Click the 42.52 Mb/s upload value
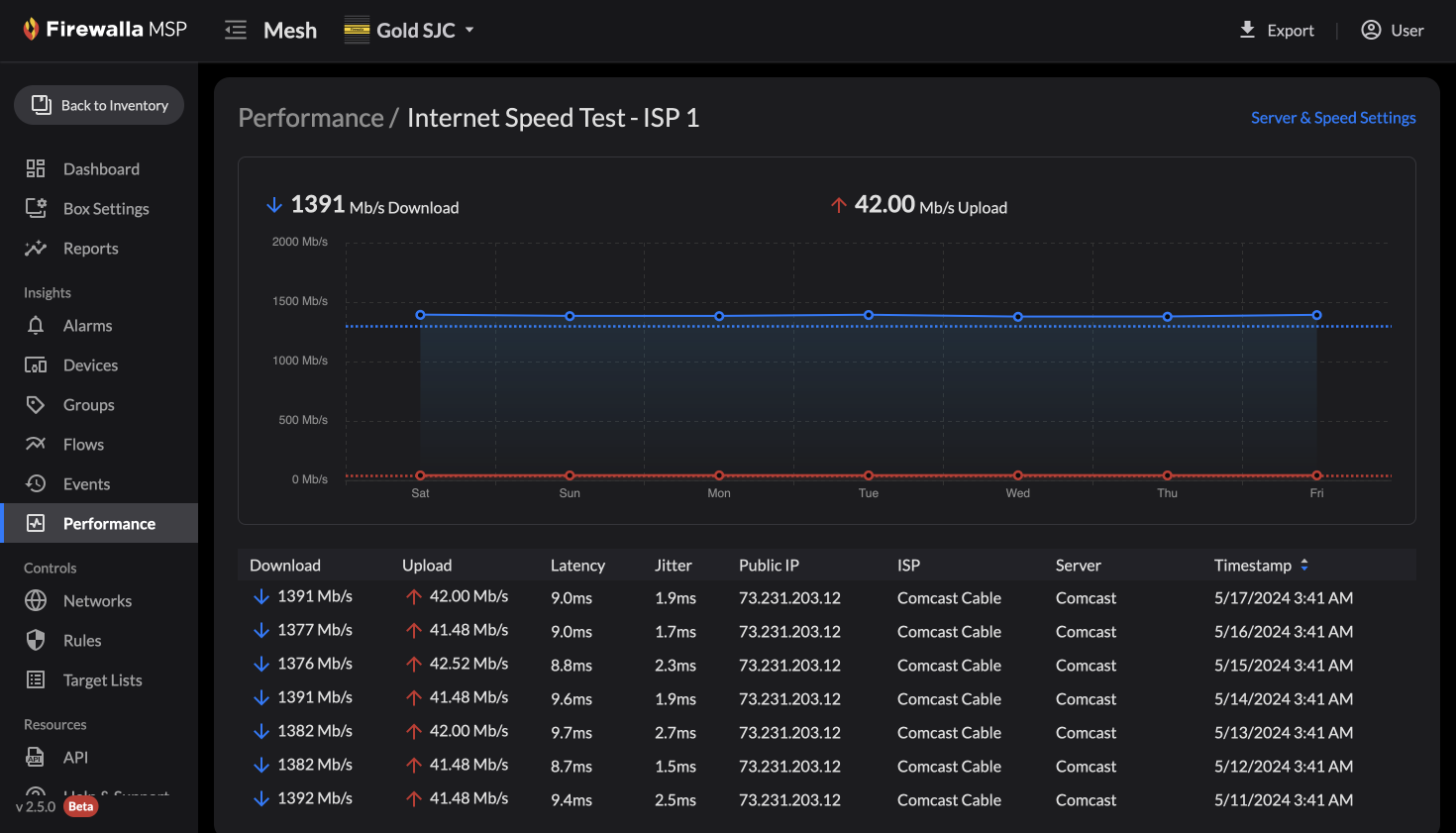 coord(468,664)
